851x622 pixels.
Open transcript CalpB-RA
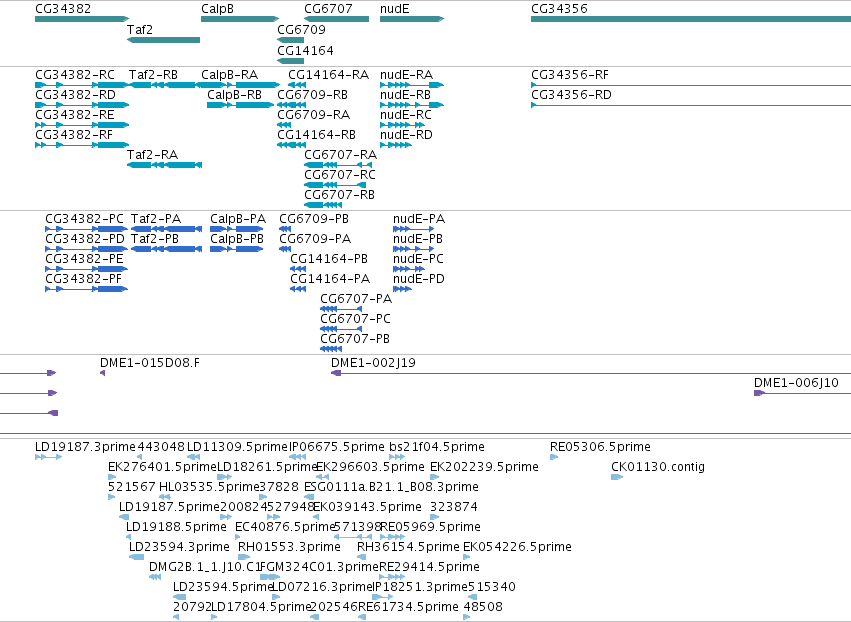pos(230,75)
